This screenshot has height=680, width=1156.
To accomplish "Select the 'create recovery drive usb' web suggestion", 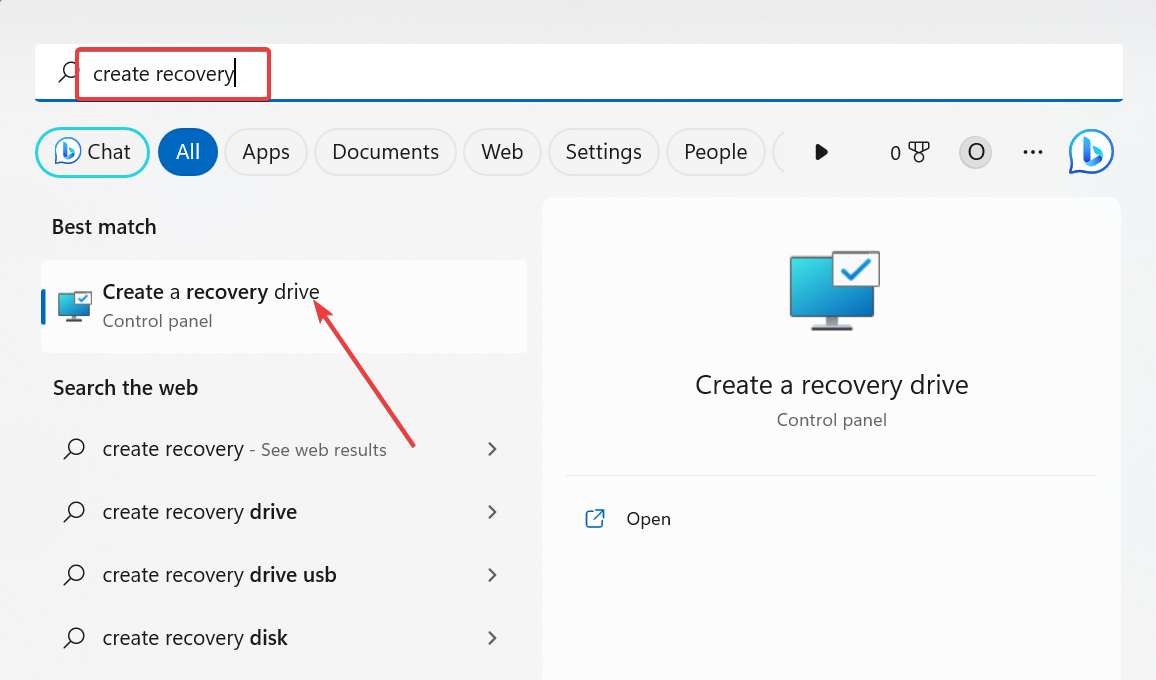I will (284, 575).
